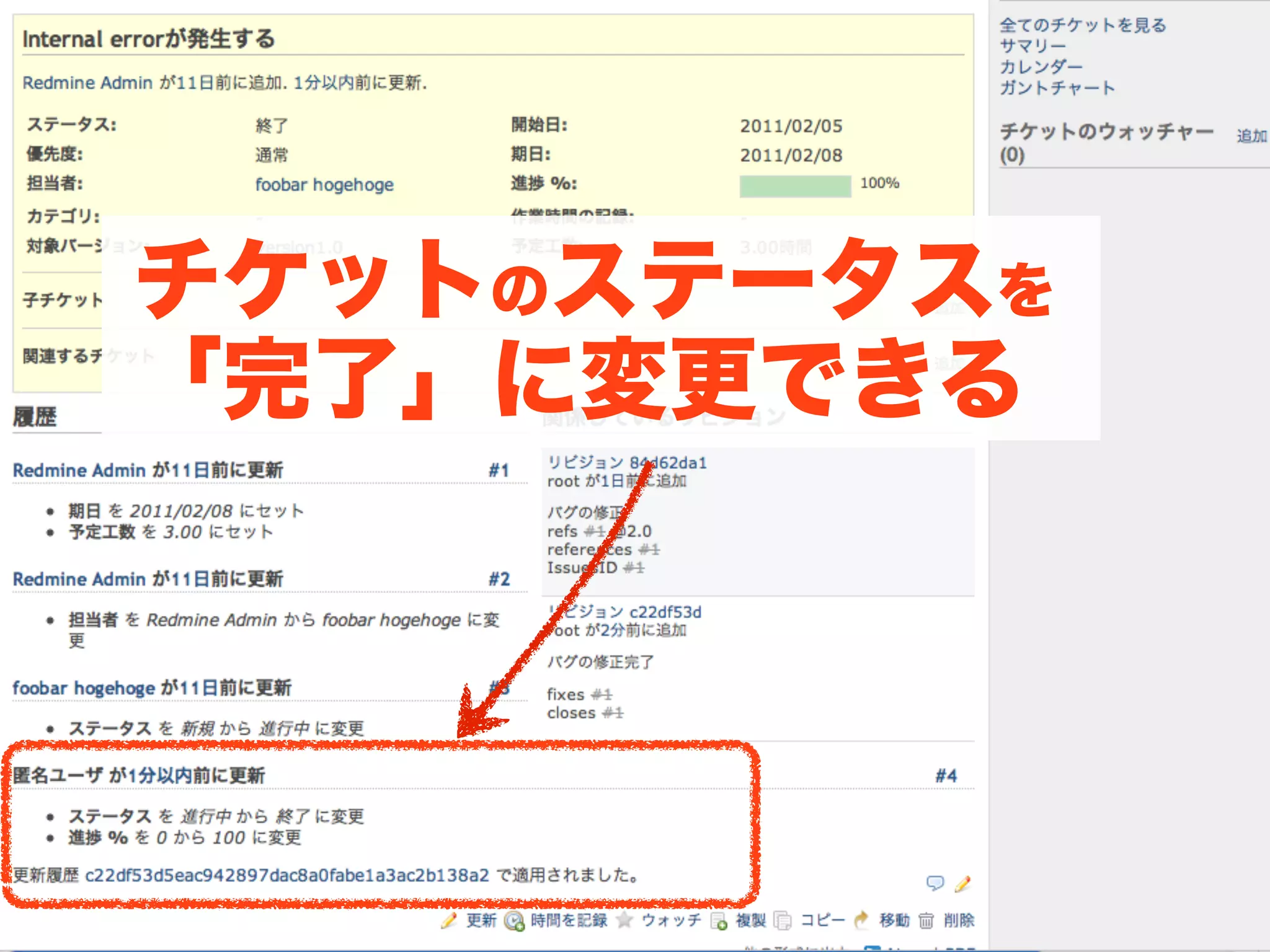Viewport: 1270px width, 952px height.
Task: Click the star icon for ウォッチ
Action: click(x=625, y=920)
